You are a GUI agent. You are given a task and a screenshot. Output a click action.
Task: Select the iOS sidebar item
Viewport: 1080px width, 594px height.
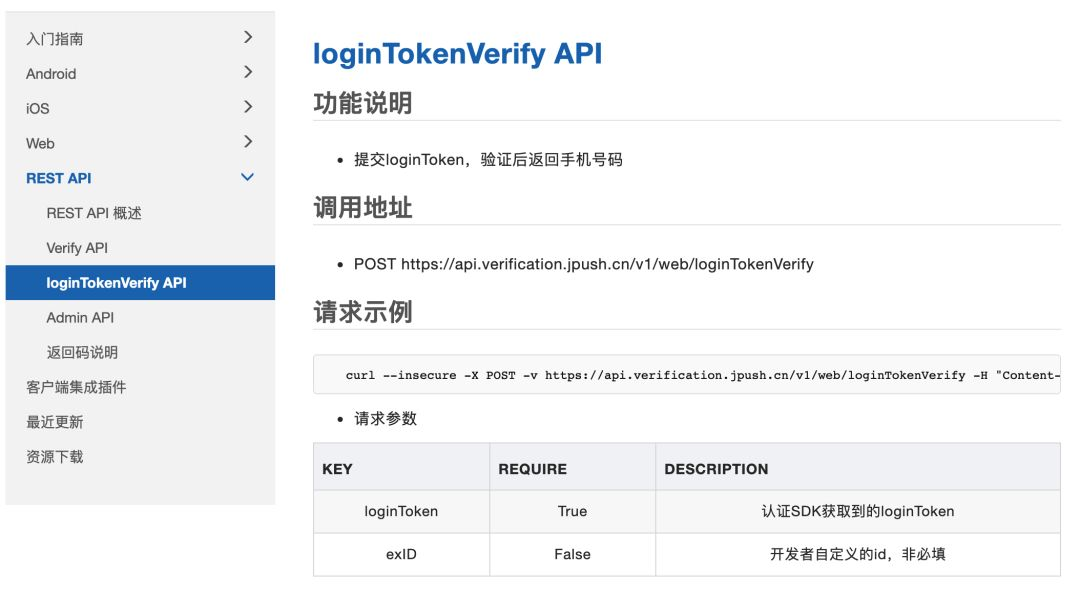38,108
